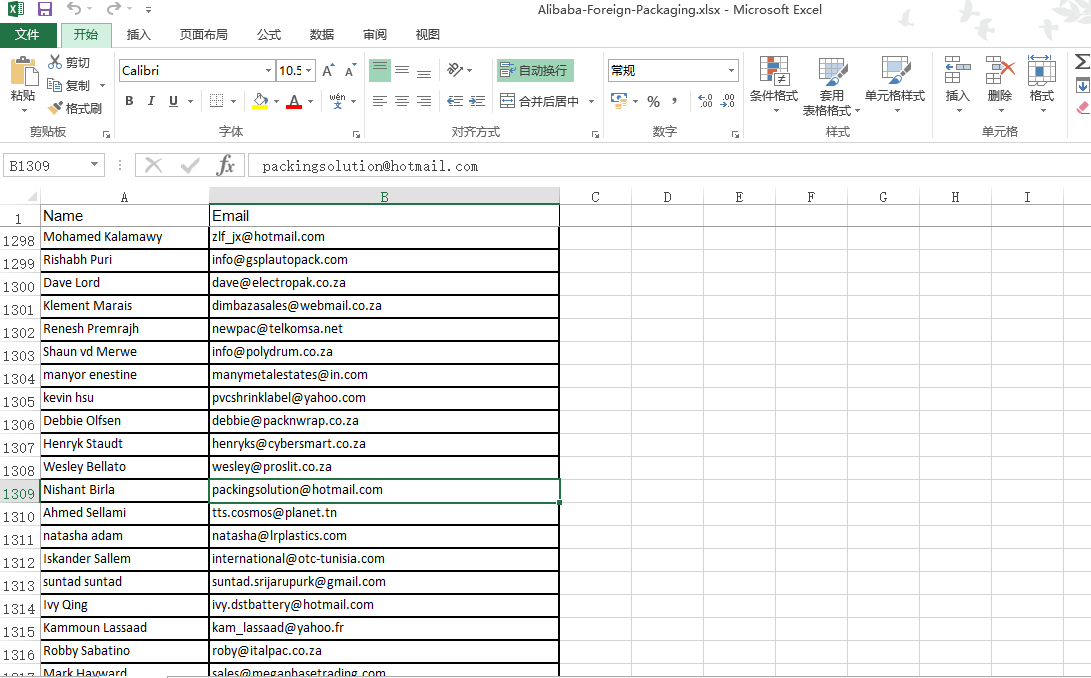Click the percent style icon
Screen dimensions: 1091x678
click(653, 101)
